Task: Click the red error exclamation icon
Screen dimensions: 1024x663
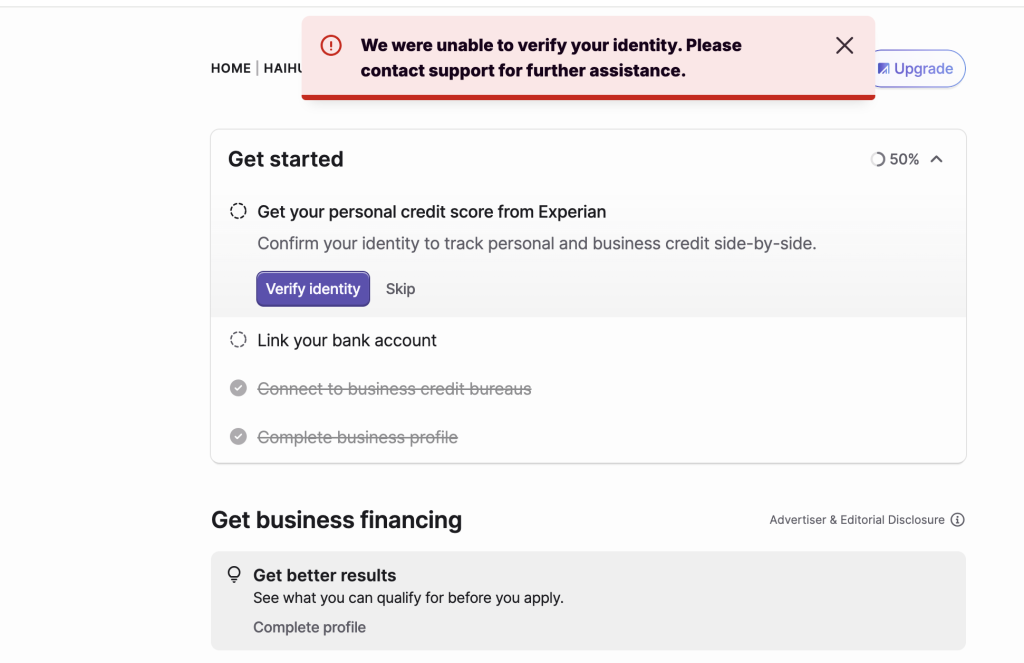Action: click(331, 45)
